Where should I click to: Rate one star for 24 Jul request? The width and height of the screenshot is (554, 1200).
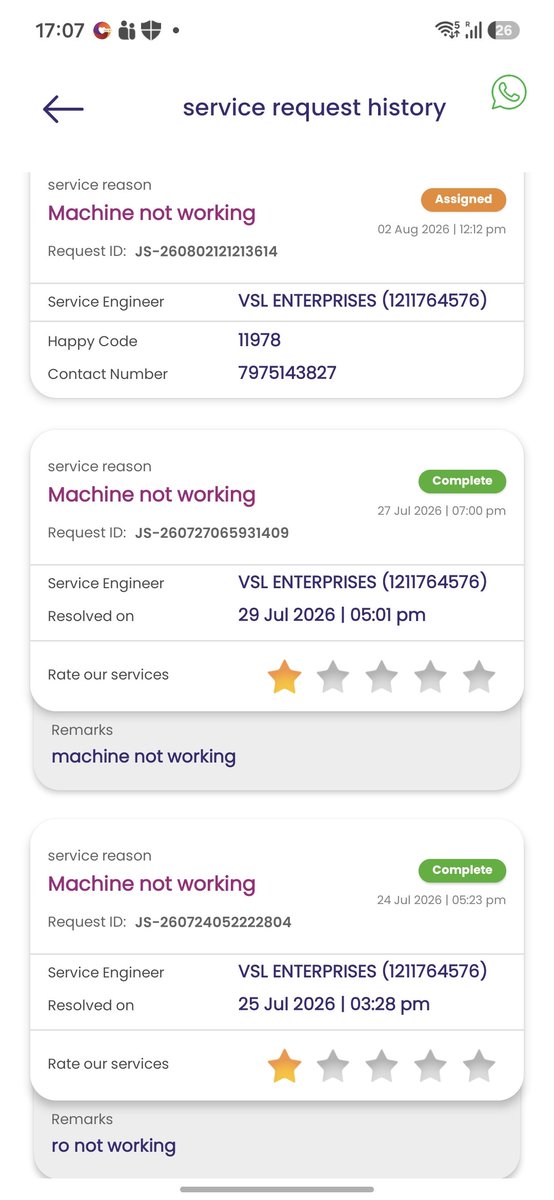[x=284, y=1066]
